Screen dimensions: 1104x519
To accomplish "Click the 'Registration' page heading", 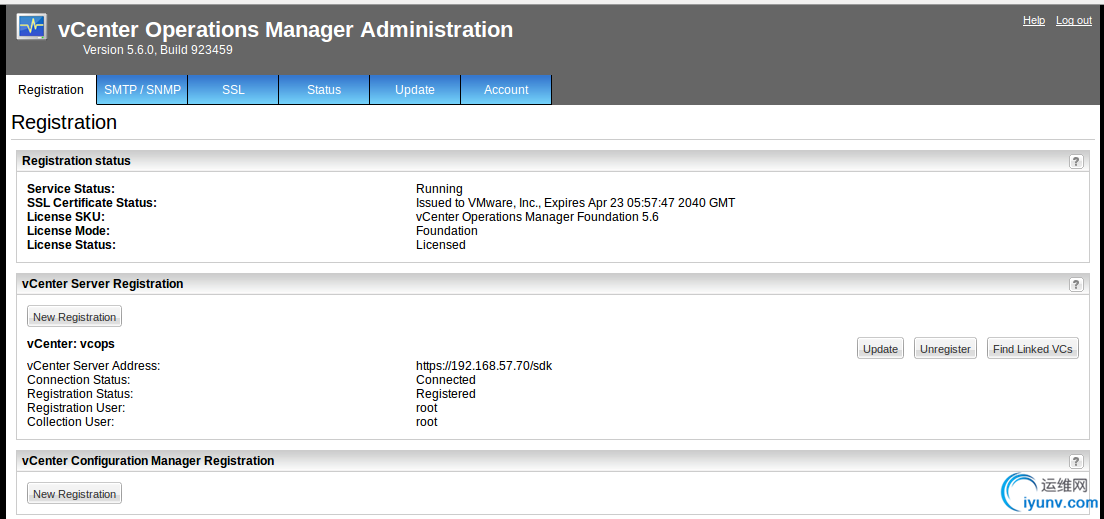I will point(64,123).
